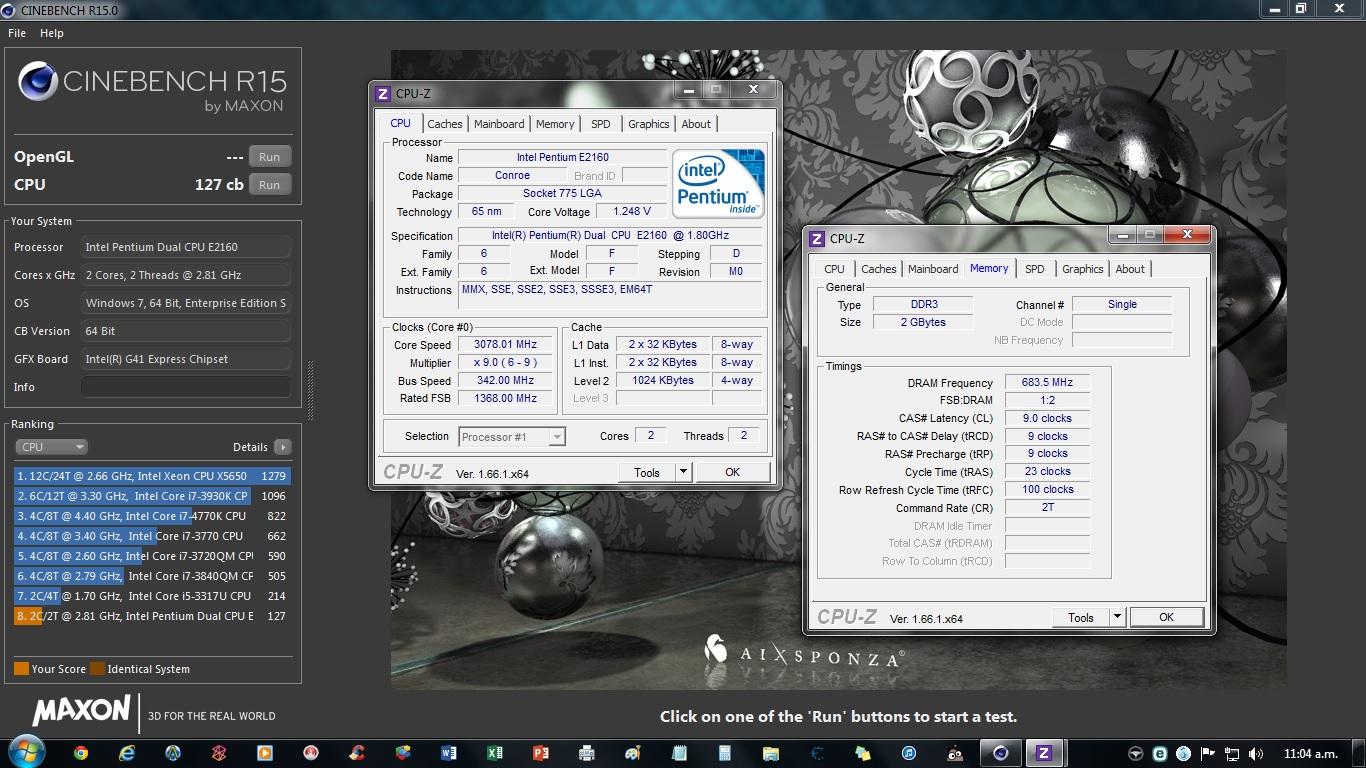The height and width of the screenshot is (768, 1366).
Task: Open About tab in CPU window
Action: coord(696,124)
